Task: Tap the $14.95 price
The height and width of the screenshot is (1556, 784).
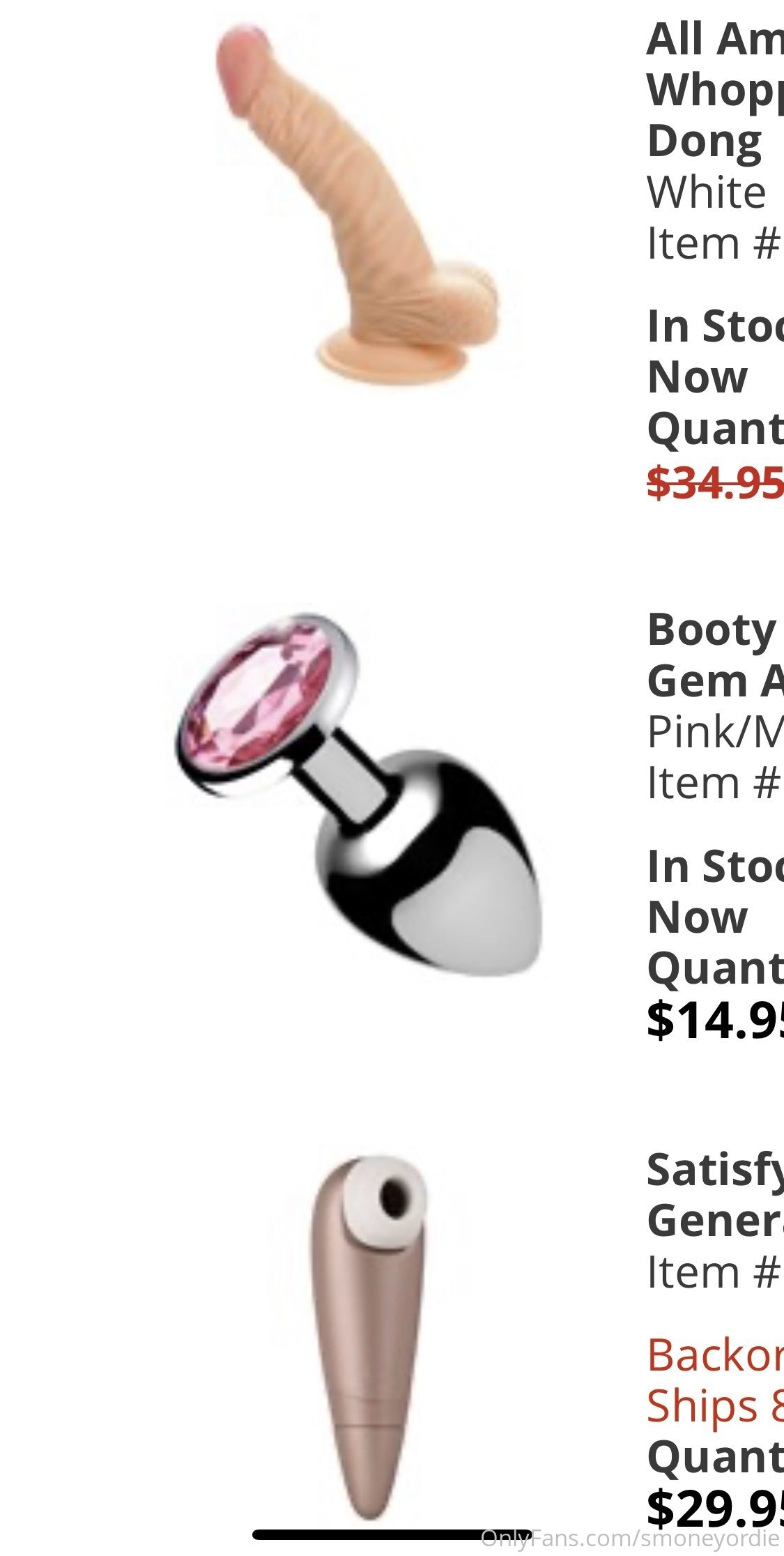Action: [x=715, y=1020]
